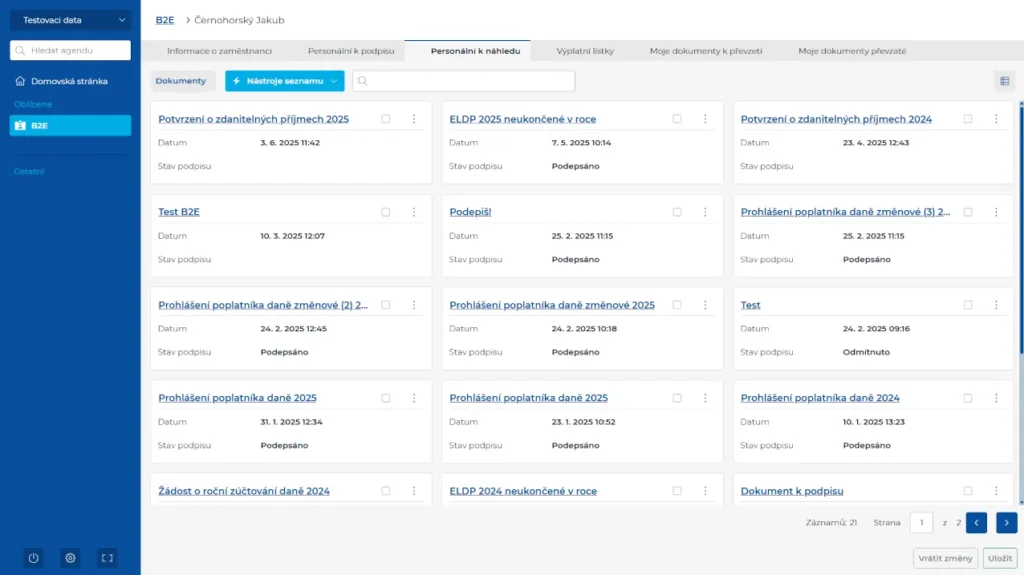Screen dimensions: 1024x575
Task: Click the search field next to Nástroje seznamu
Action: (x=465, y=81)
